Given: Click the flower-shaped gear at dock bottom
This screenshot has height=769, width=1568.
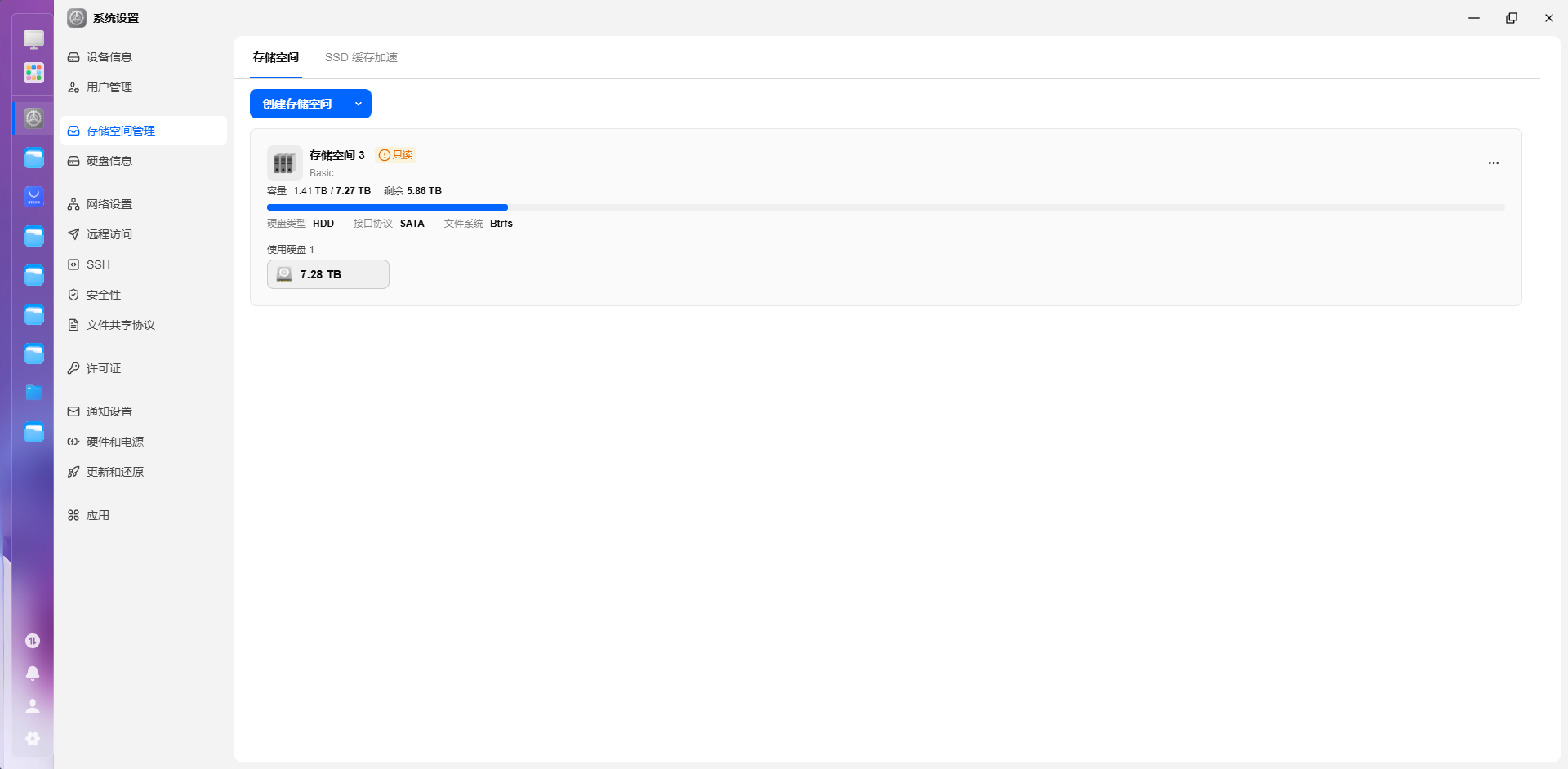Looking at the screenshot, I should tap(33, 739).
